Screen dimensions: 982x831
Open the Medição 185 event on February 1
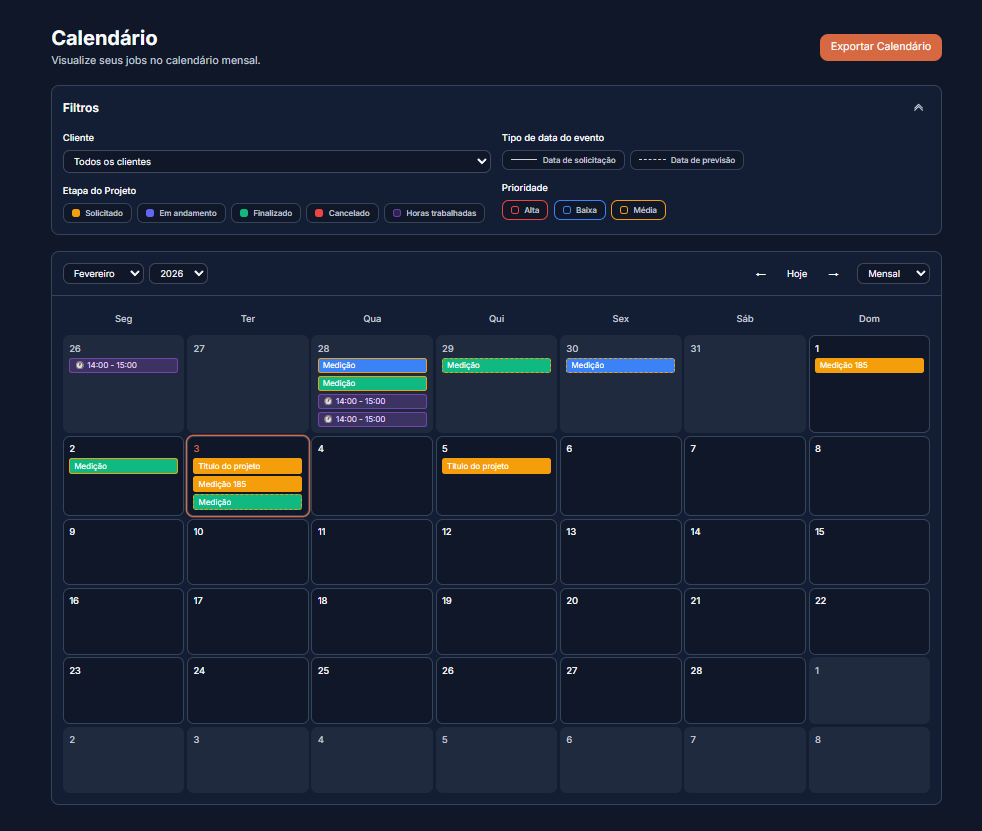point(868,364)
